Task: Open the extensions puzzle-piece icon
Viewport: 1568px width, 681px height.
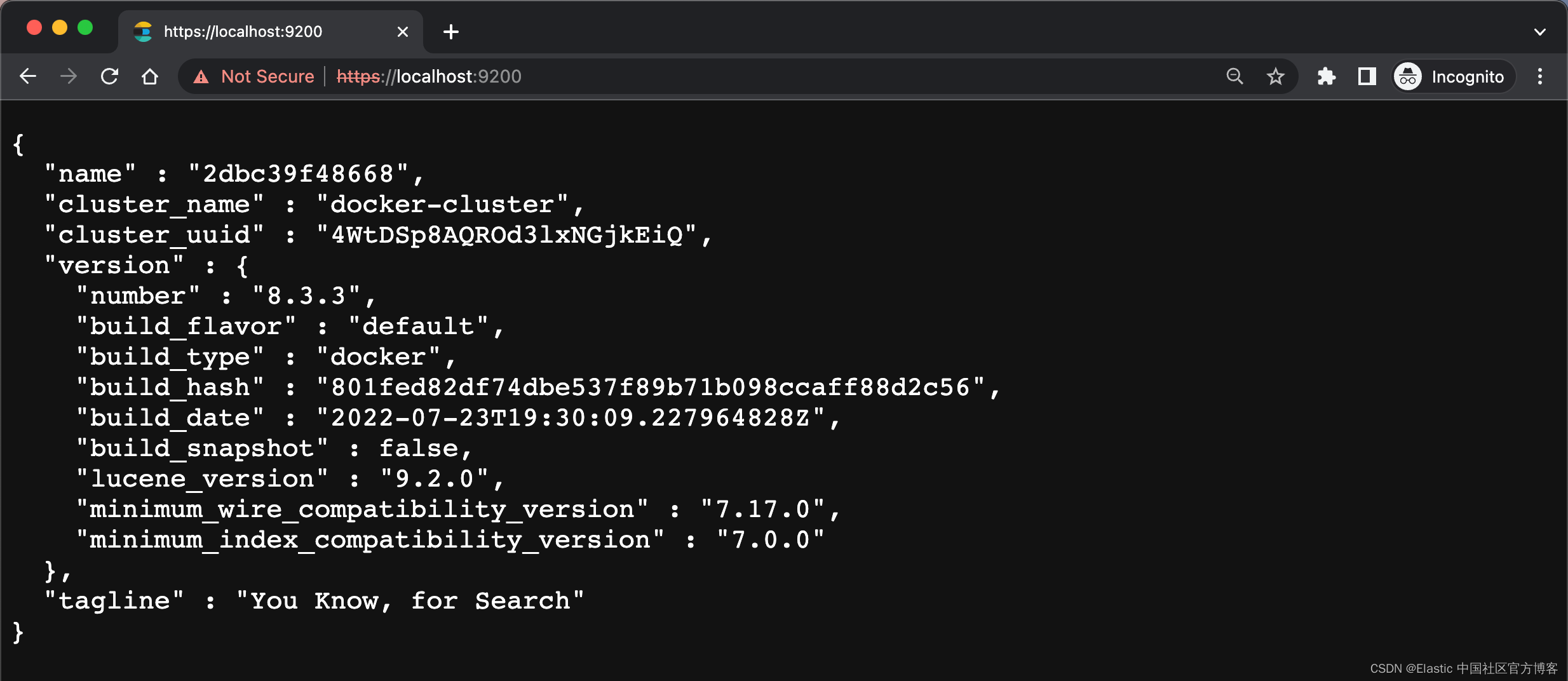Action: pyautogui.click(x=1325, y=76)
